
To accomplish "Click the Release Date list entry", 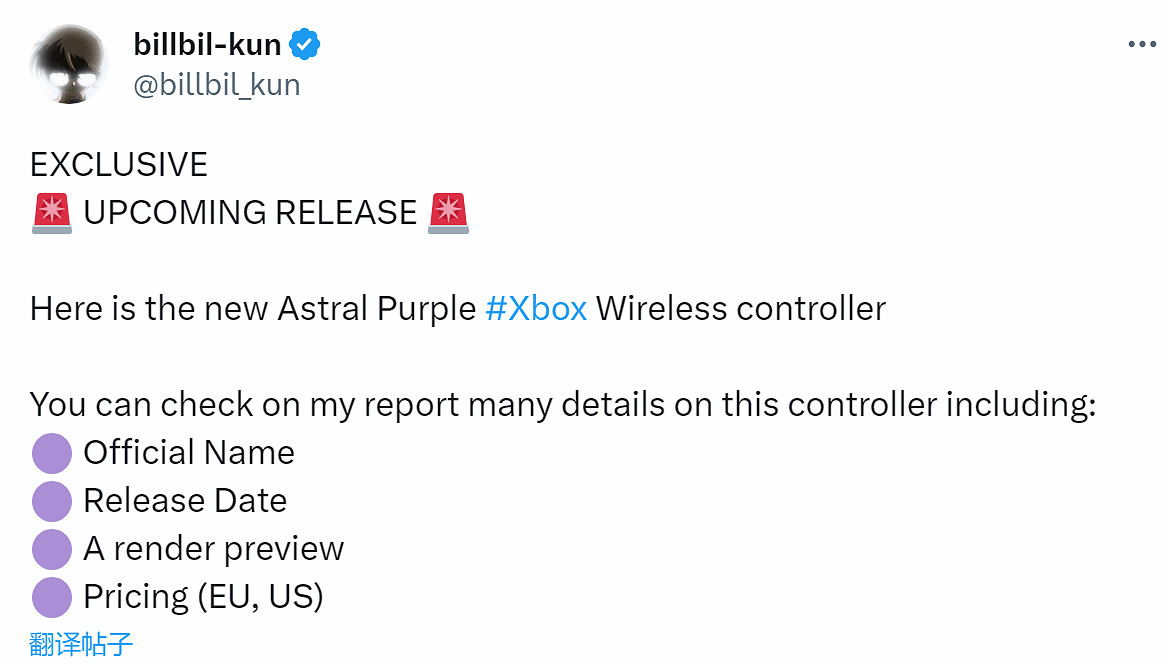I will point(185,501).
